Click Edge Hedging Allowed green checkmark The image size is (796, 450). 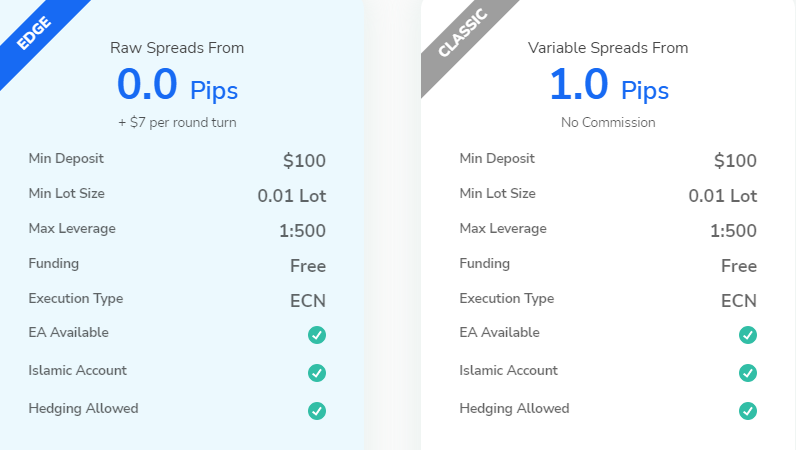(317, 411)
